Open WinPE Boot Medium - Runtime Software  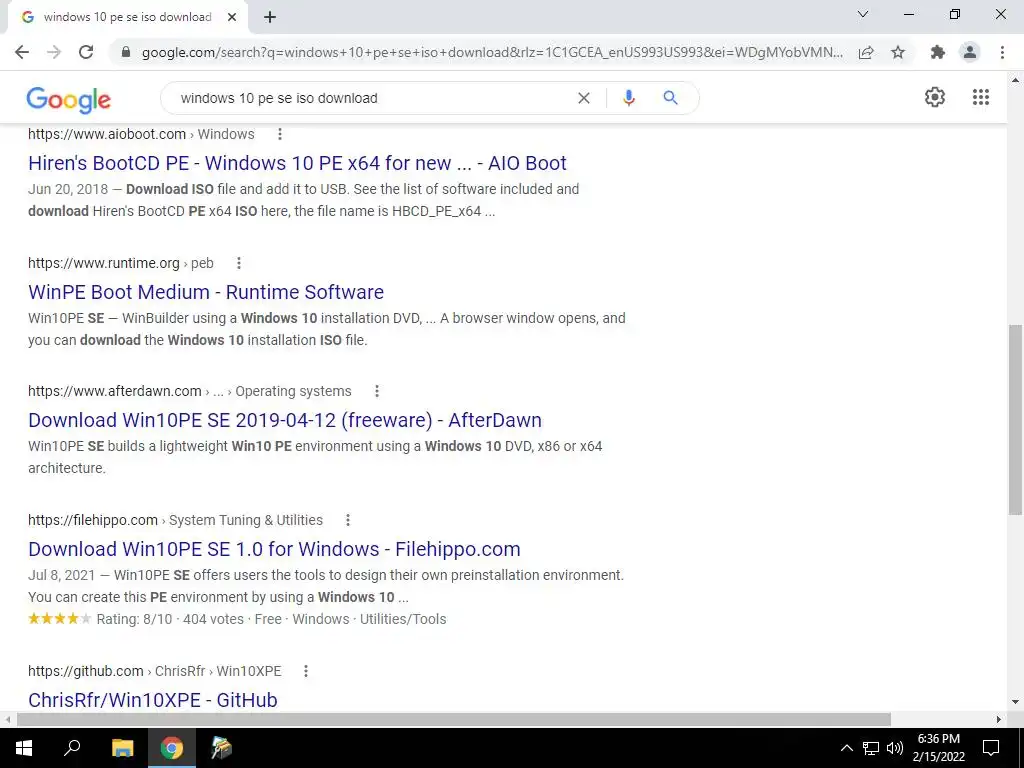pos(206,291)
